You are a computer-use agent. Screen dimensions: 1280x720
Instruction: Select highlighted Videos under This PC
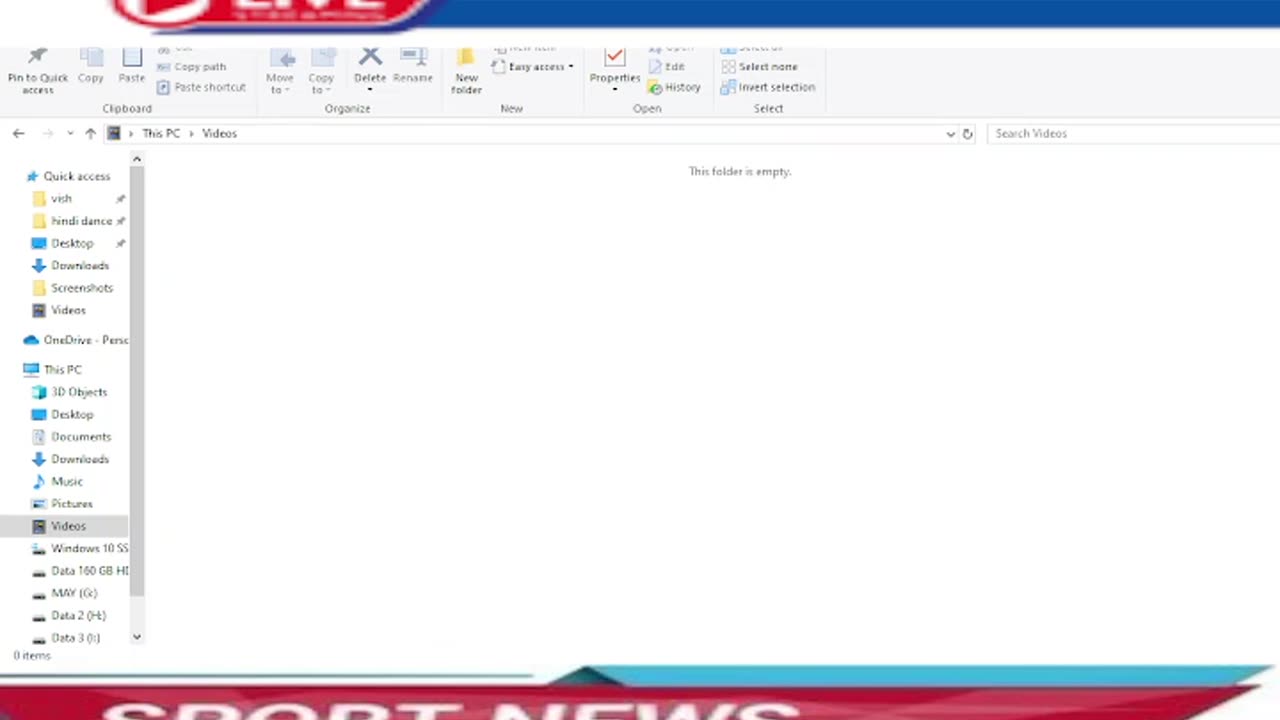64,526
